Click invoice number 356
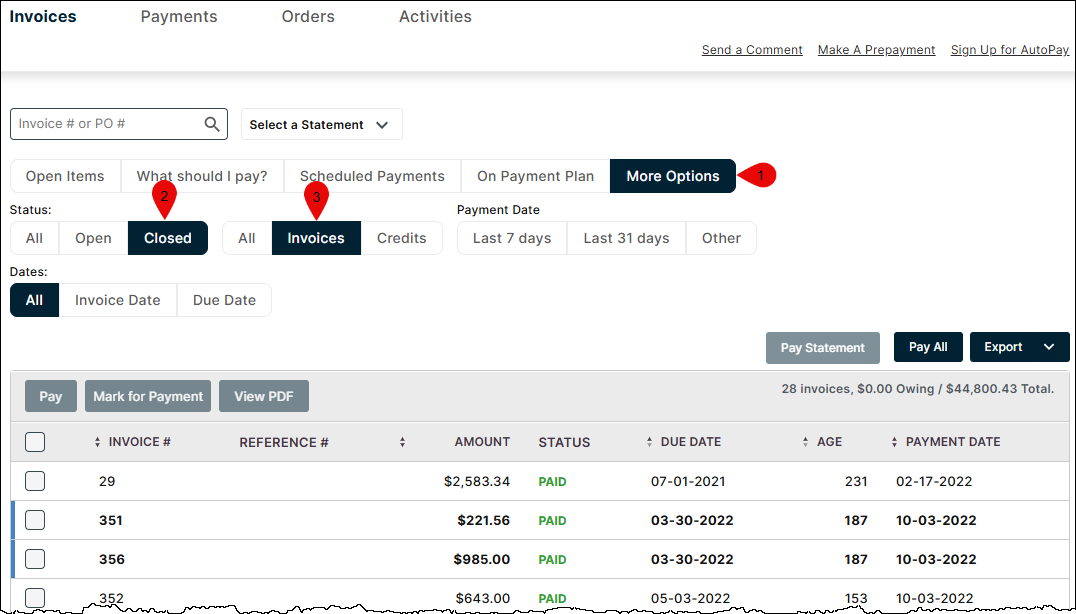Screen dimensions: 1076x614 tap(112, 560)
